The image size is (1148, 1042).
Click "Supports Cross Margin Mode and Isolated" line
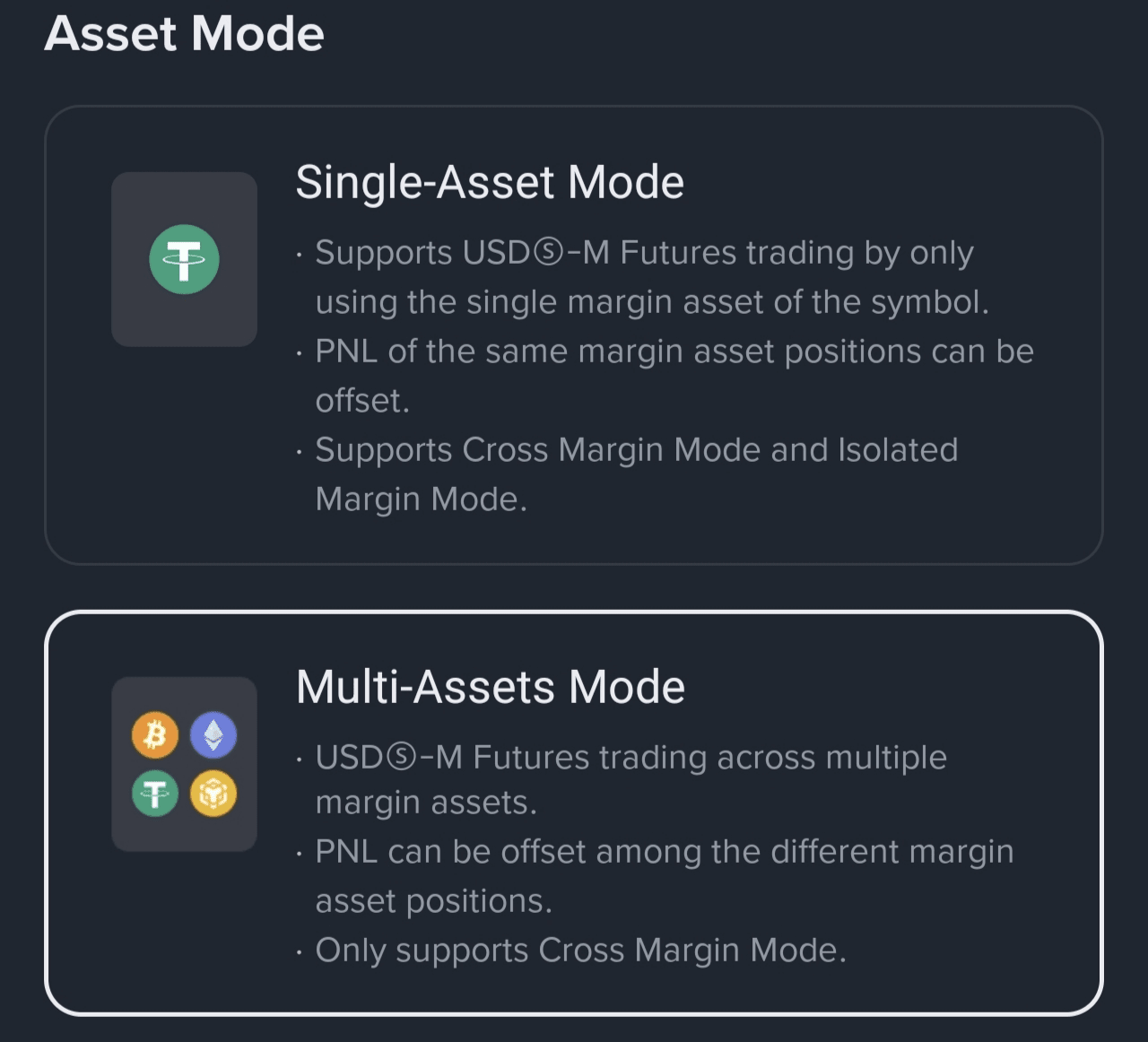(x=637, y=450)
